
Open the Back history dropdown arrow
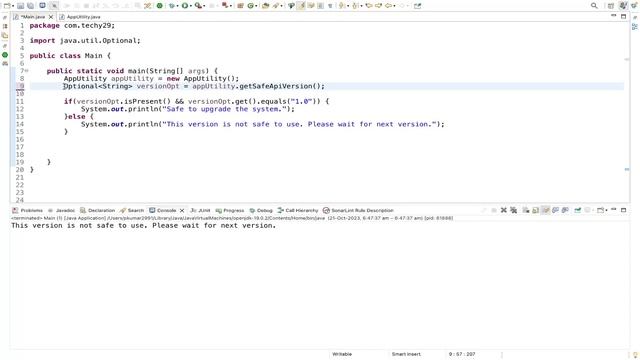pyautogui.click(x=394, y=6)
